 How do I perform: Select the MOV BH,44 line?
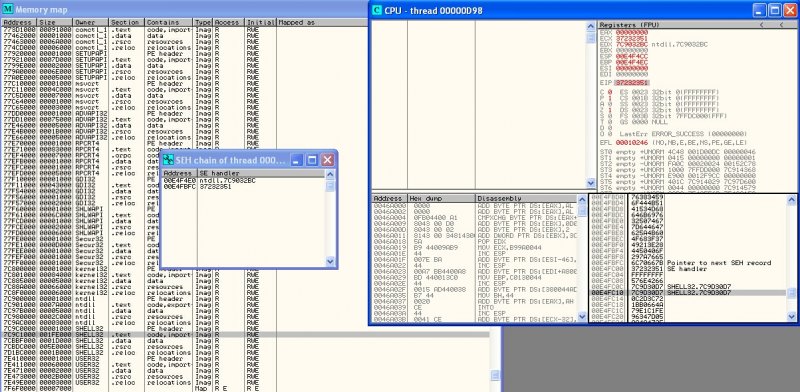[x=474, y=295]
